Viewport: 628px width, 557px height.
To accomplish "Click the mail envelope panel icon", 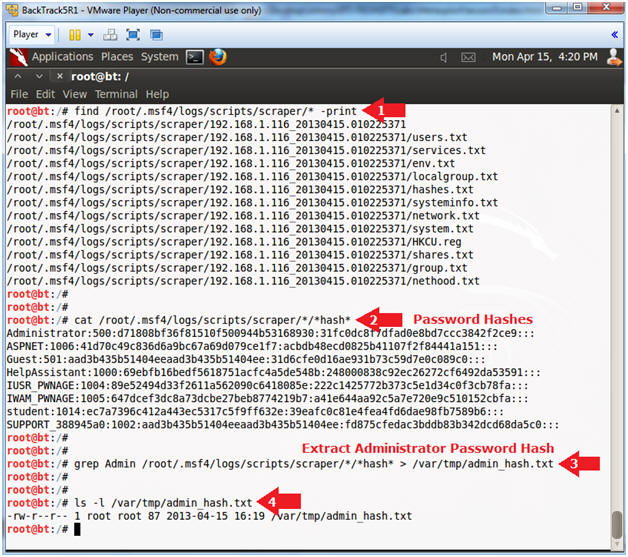I will 468,58.
